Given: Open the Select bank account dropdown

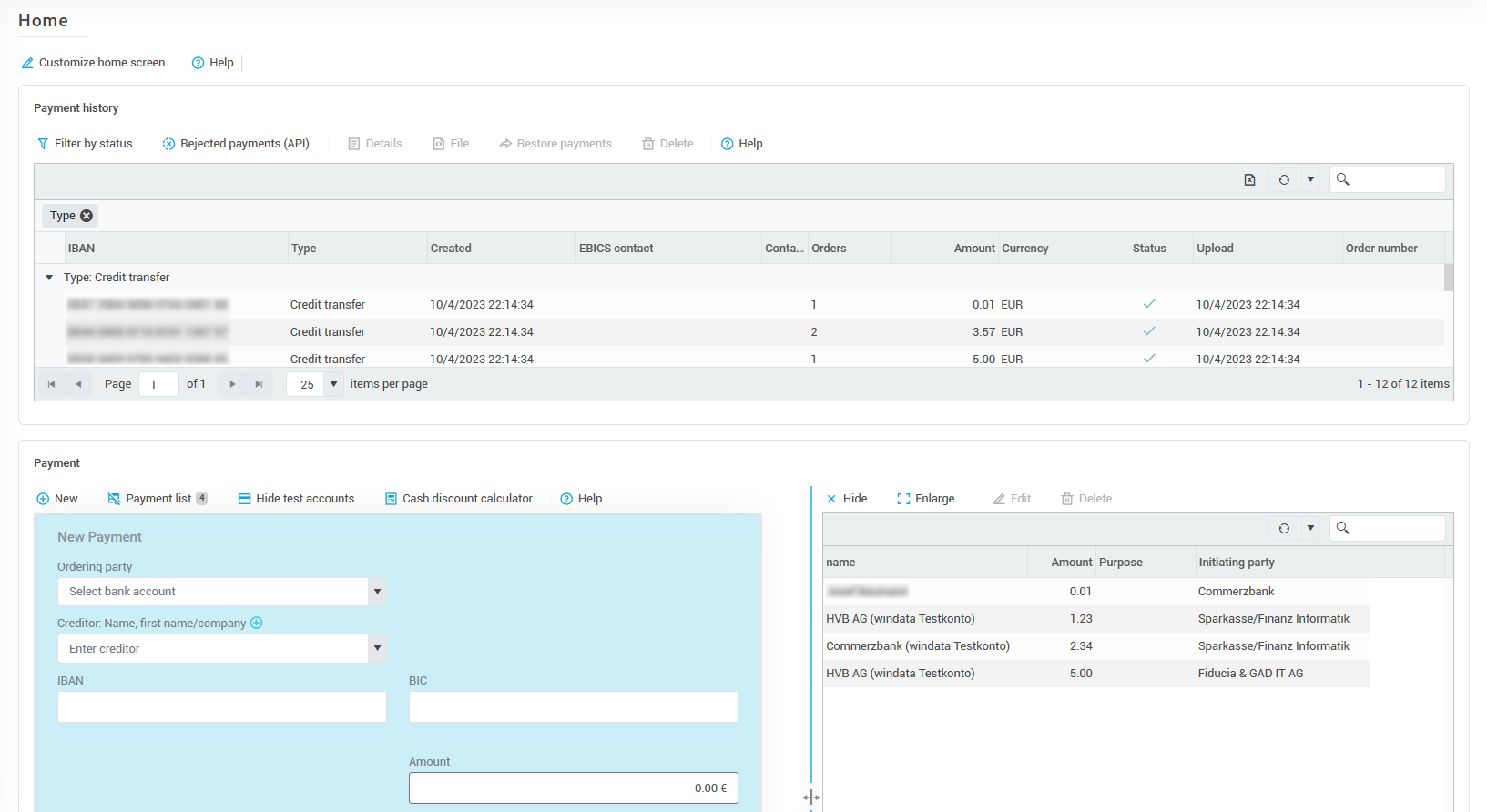Looking at the screenshot, I should click(x=377, y=592).
